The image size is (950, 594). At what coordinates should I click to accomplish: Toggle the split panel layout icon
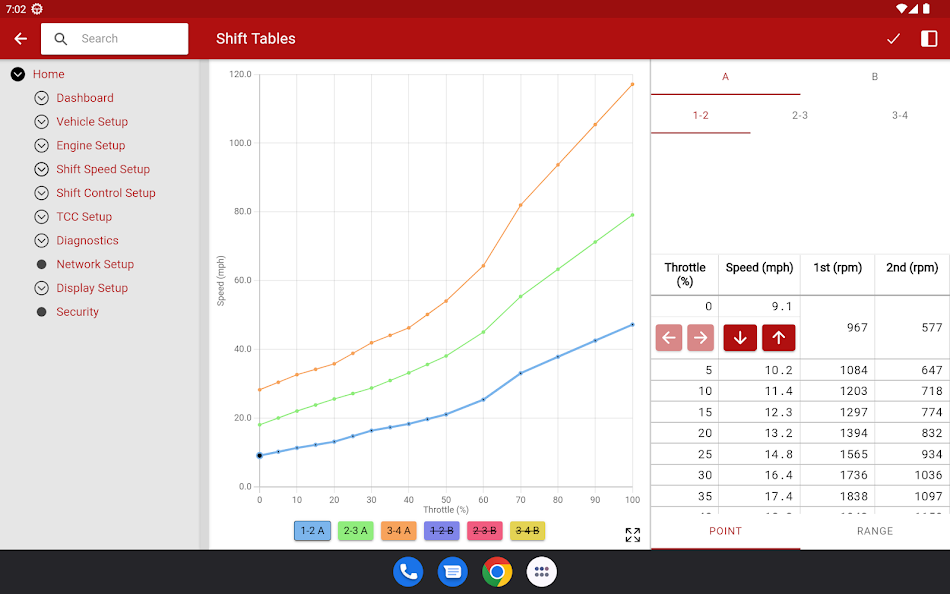[929, 39]
